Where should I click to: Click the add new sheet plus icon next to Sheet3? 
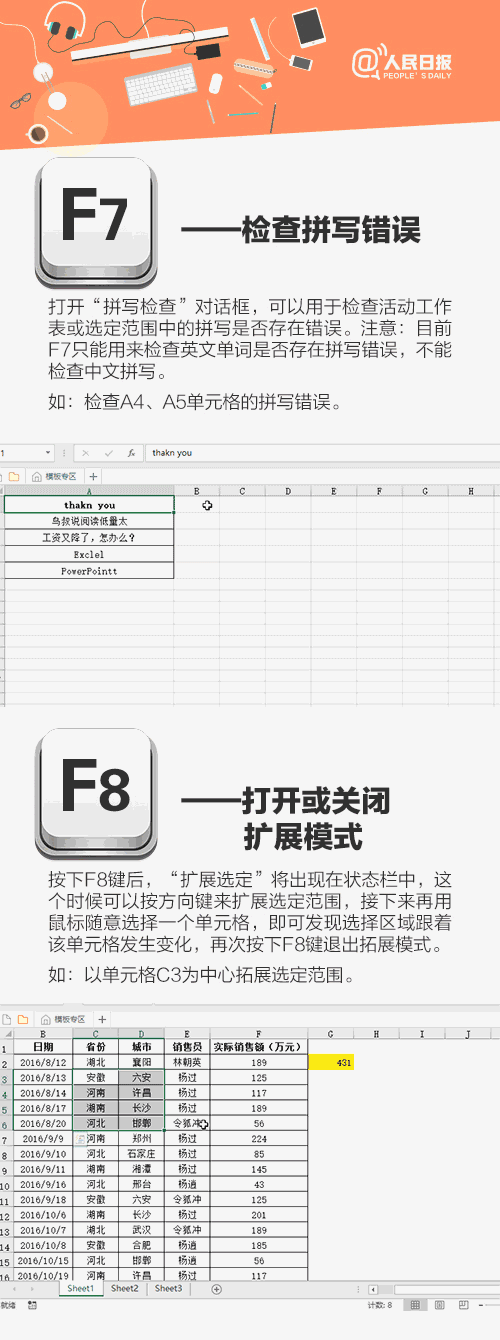point(217,1289)
